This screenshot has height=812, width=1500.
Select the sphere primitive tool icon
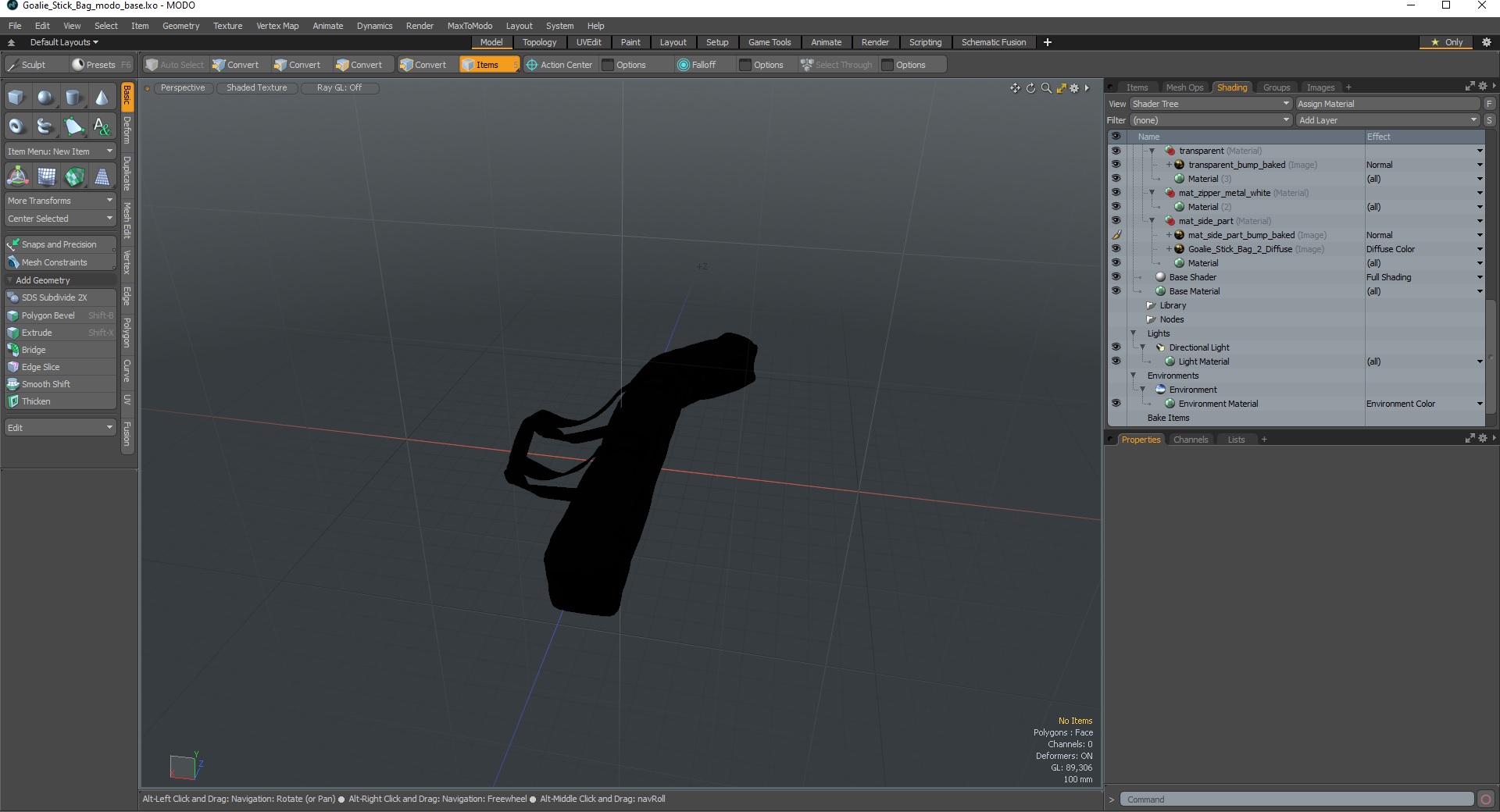click(x=45, y=98)
